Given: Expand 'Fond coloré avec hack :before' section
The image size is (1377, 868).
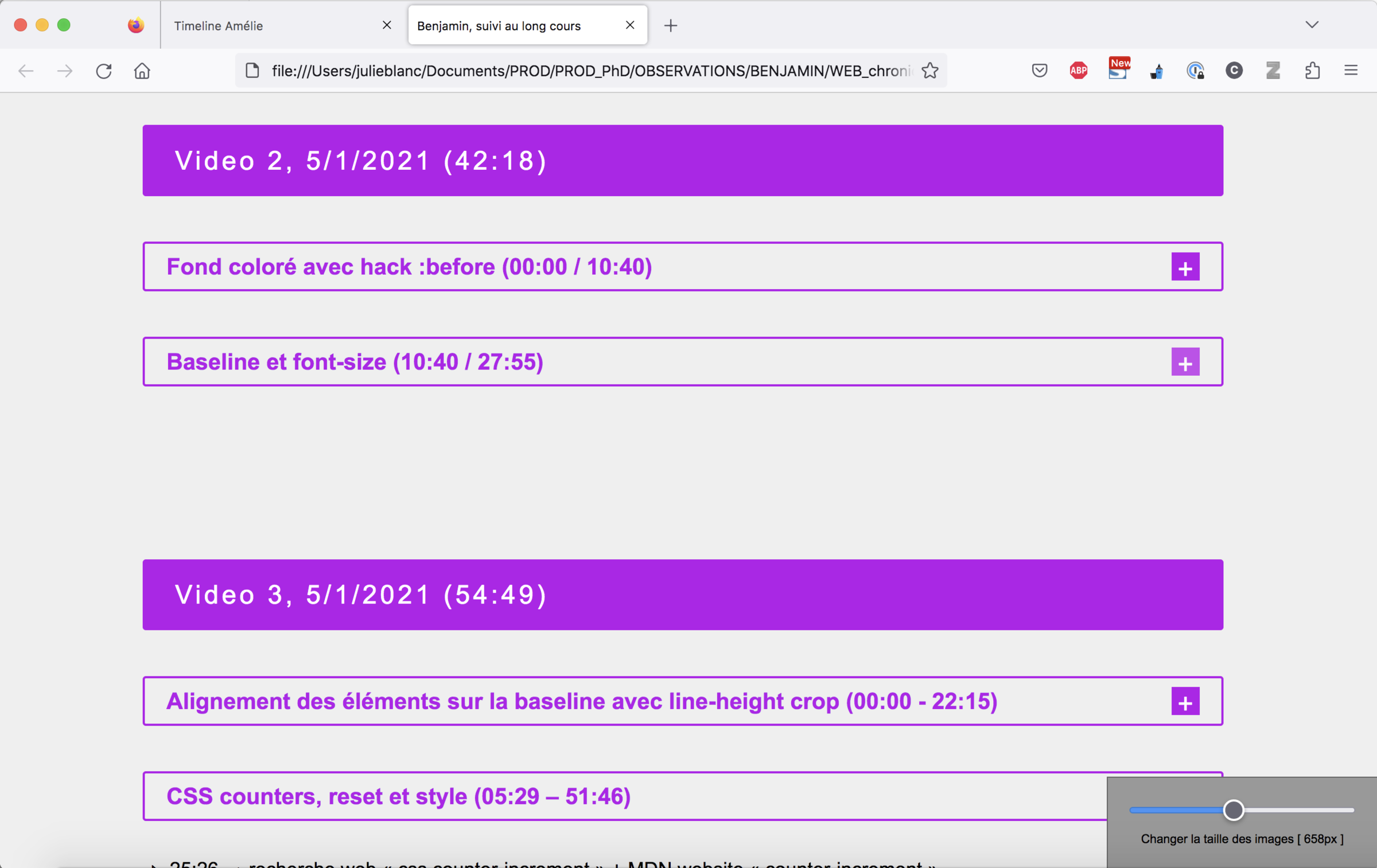Looking at the screenshot, I should coord(1185,267).
